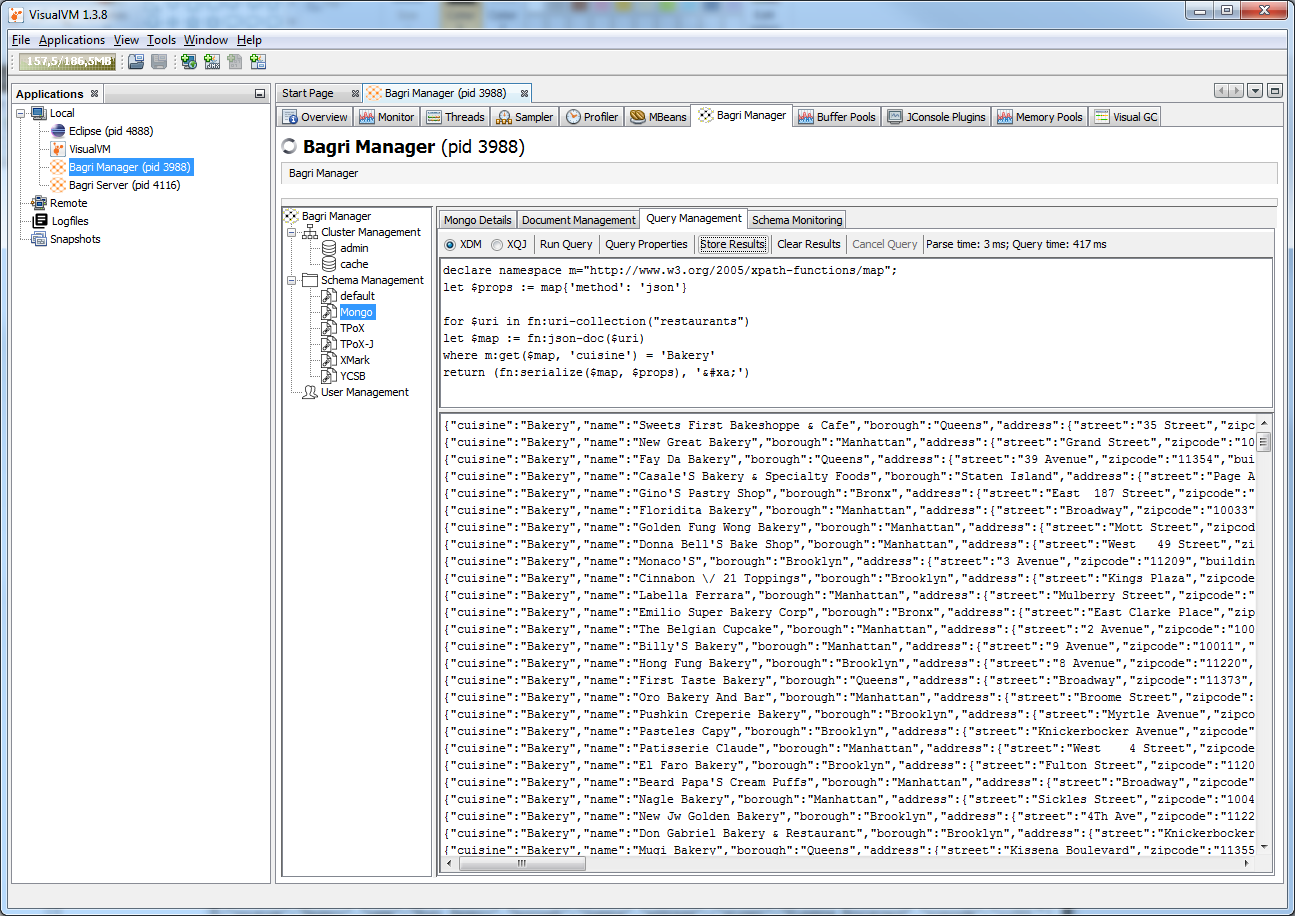Click the Run Query button

[x=566, y=244]
